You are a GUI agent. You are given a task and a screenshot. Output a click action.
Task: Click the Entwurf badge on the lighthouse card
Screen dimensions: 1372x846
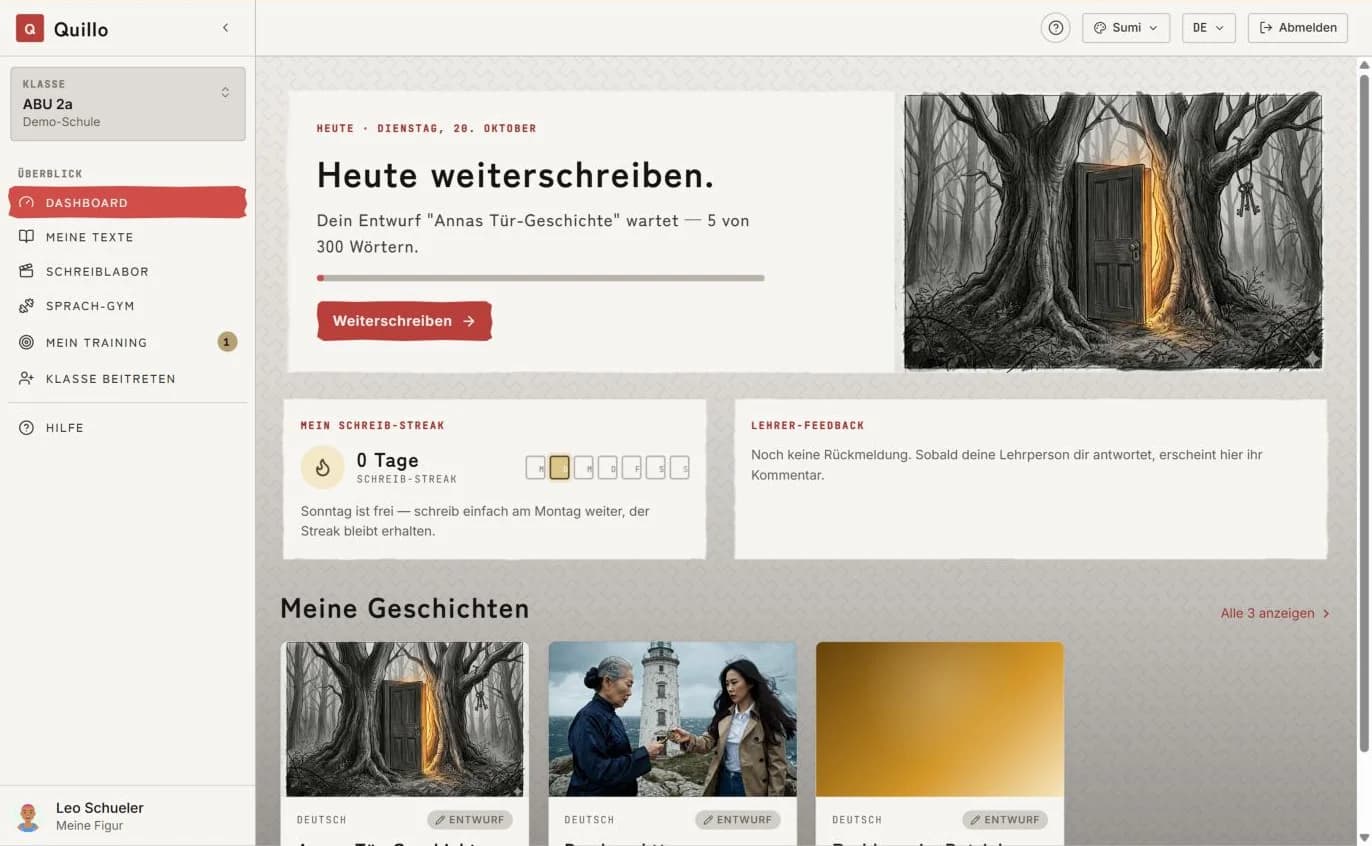738,820
